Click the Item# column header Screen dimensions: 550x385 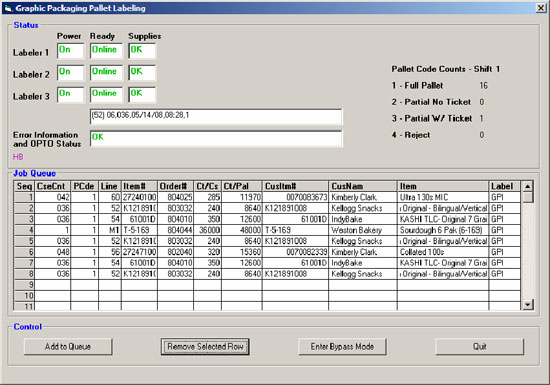click(139, 186)
